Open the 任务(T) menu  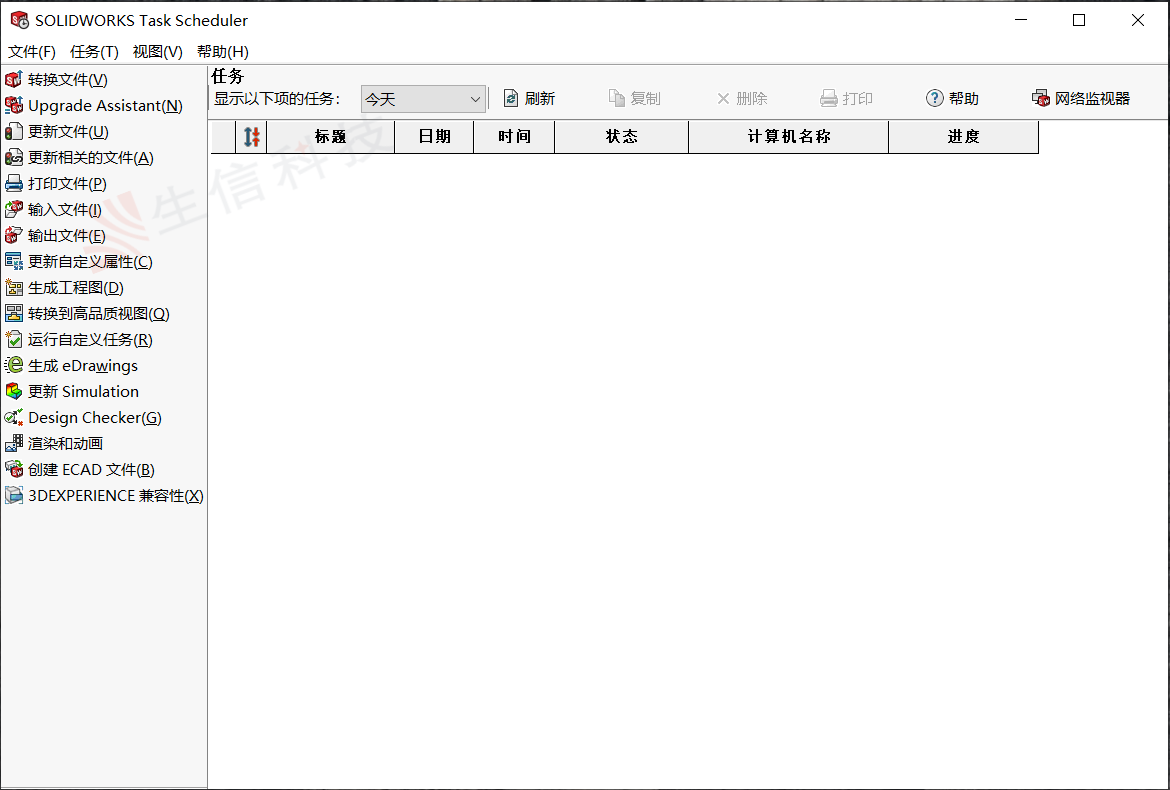click(94, 51)
